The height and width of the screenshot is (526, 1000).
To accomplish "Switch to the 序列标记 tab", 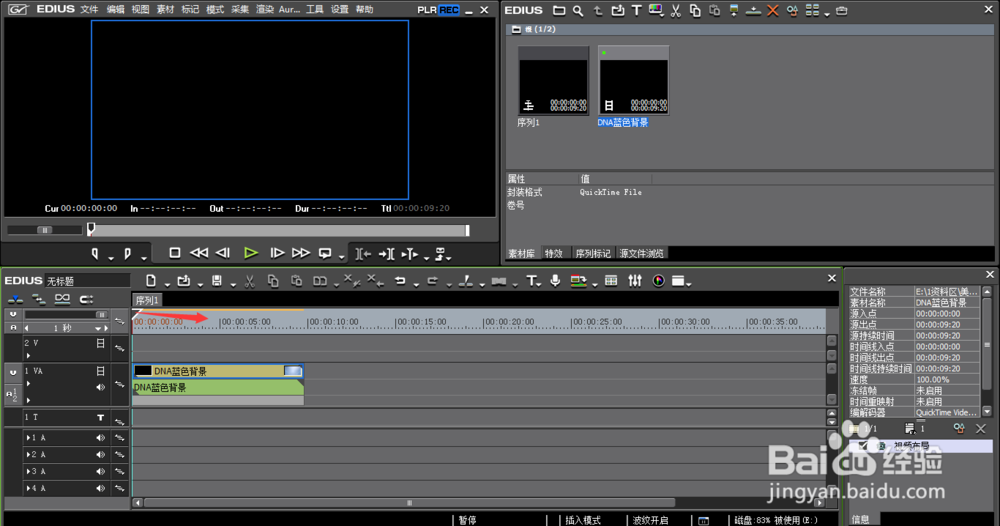I will (x=593, y=253).
